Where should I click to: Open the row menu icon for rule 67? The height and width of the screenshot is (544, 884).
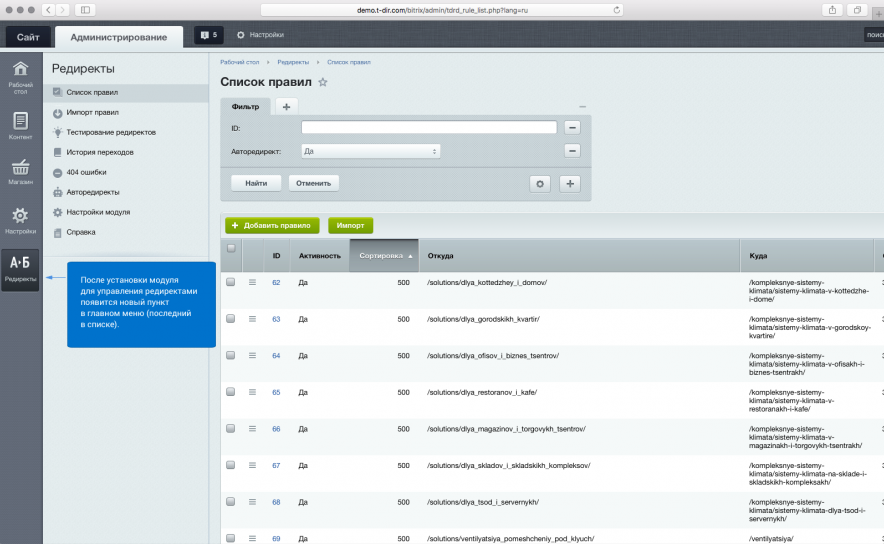[x=252, y=466]
